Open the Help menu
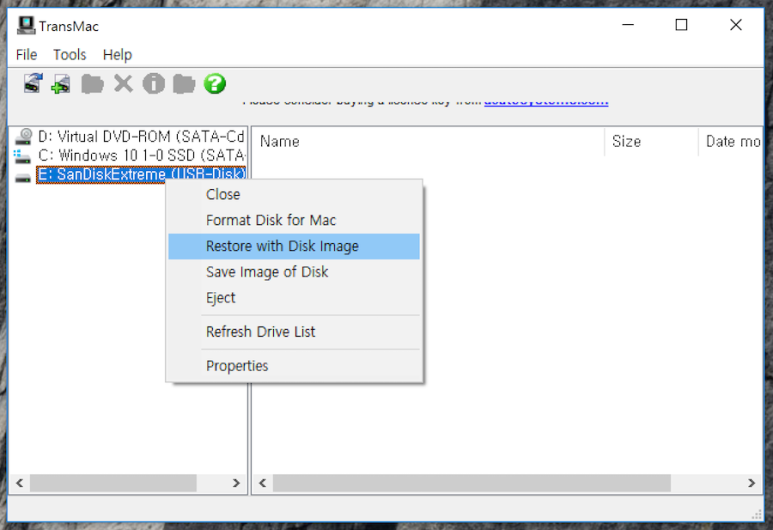Screen dimensions: 773x530 tap(117, 55)
